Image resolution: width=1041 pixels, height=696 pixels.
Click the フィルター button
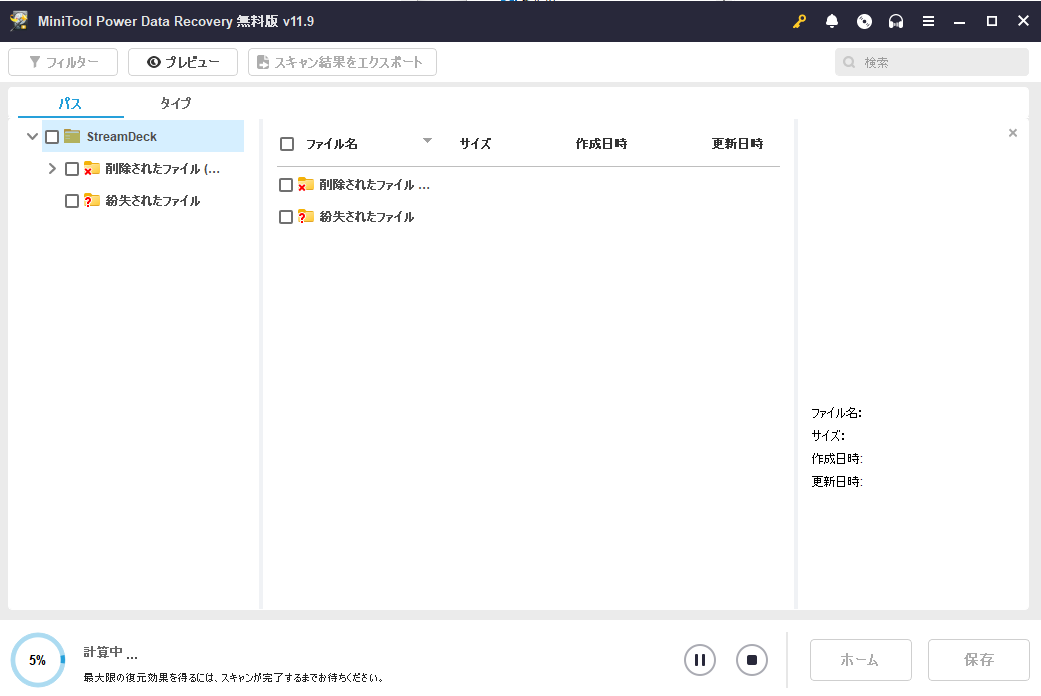point(63,62)
